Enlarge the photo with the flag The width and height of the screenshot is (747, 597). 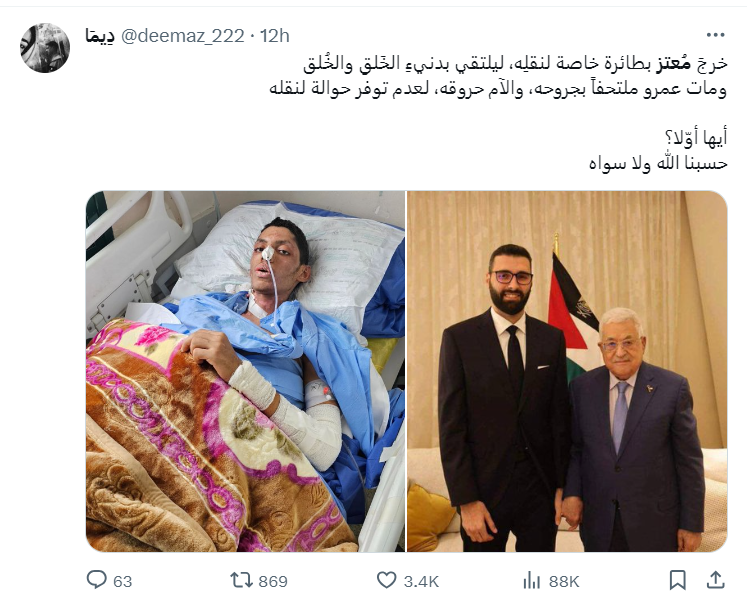click(x=567, y=371)
